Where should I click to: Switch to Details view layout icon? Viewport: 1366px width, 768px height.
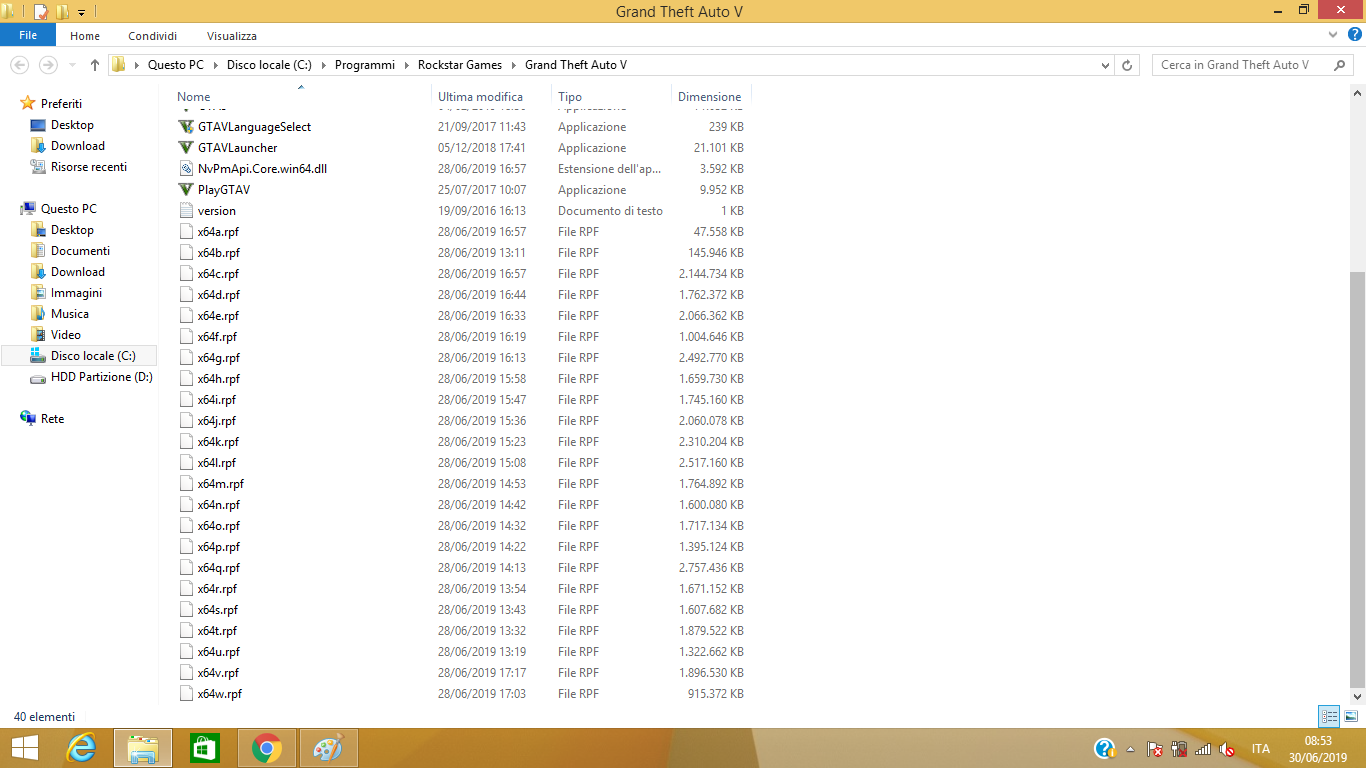[1329, 716]
